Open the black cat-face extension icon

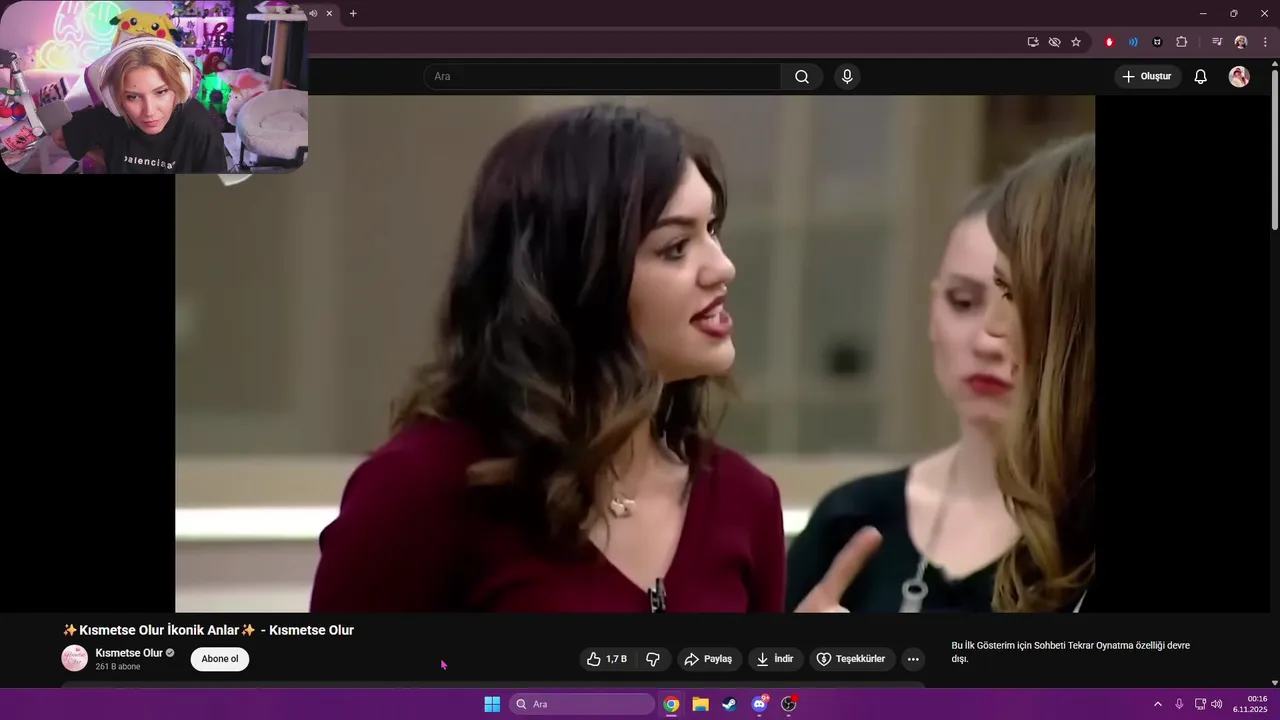point(1157,42)
